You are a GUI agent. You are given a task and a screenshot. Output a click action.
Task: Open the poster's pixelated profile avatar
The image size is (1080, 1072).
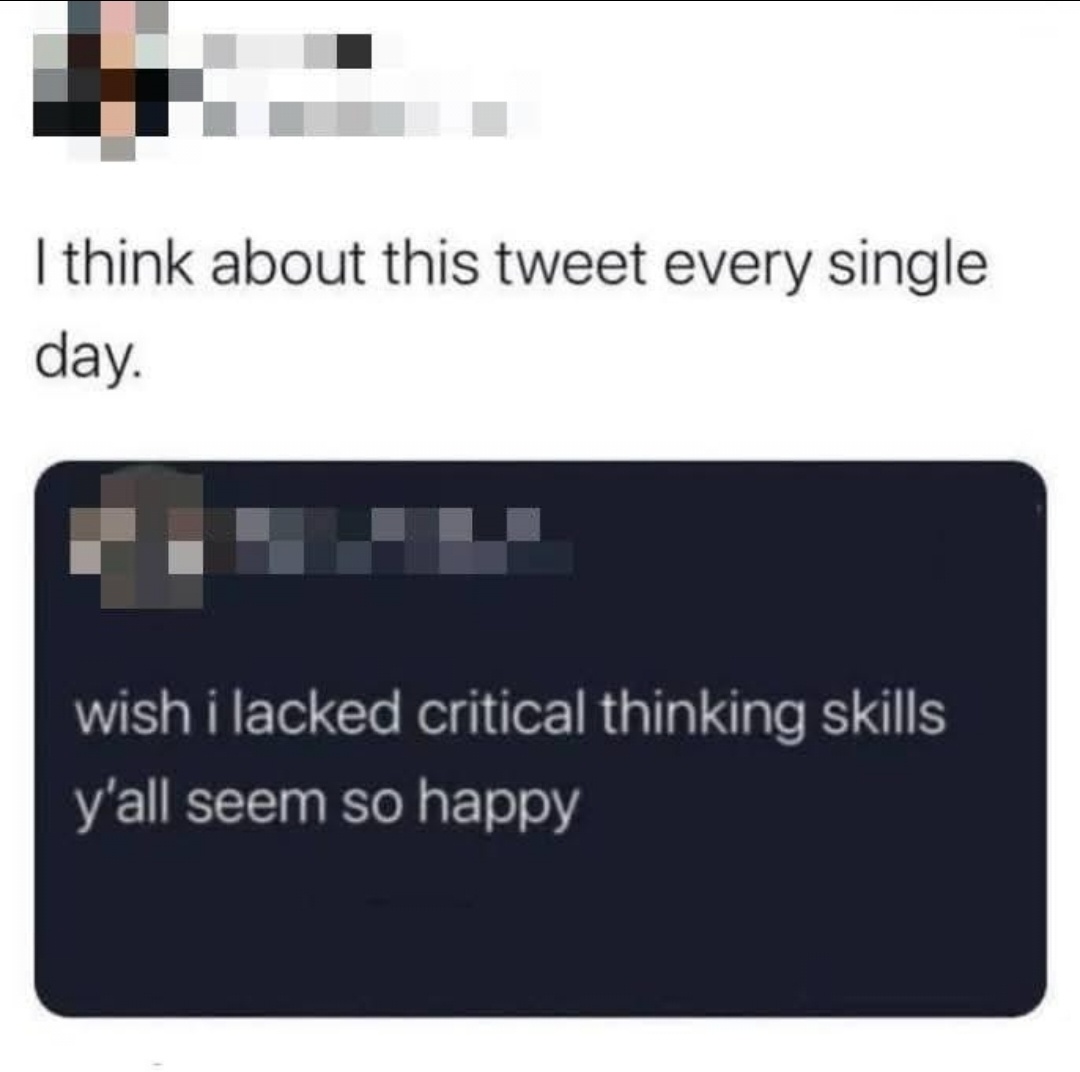[x=101, y=81]
